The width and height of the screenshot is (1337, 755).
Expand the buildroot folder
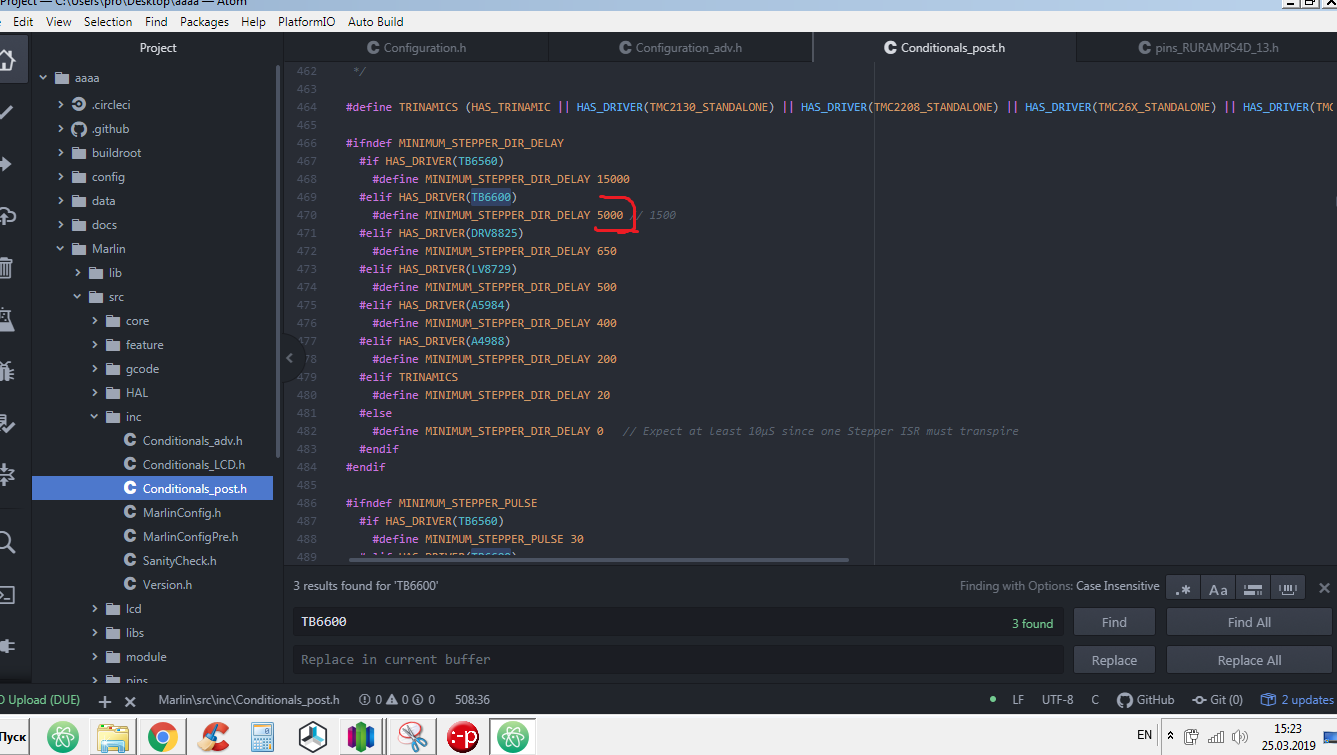pyautogui.click(x=61, y=153)
